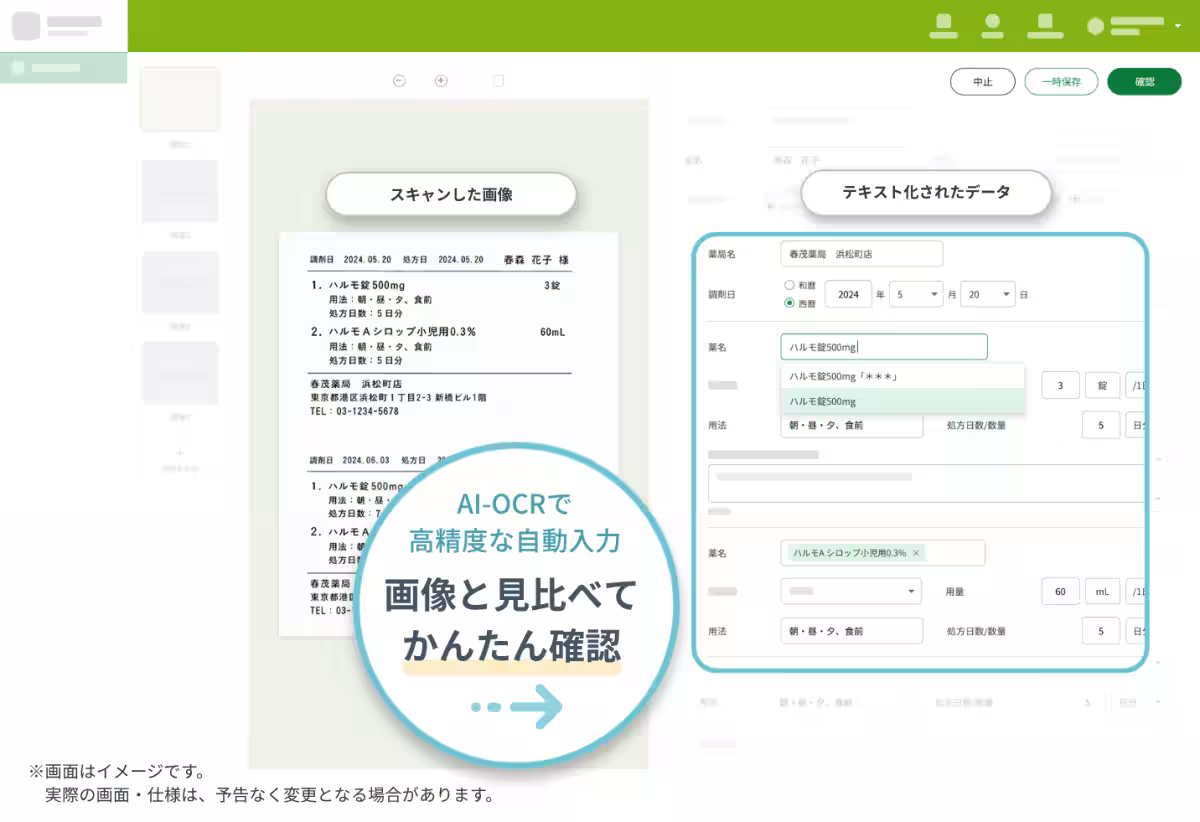The image size is (1200, 822).
Task: Click the highlighted sidebar menu item
Action: click(x=64, y=68)
